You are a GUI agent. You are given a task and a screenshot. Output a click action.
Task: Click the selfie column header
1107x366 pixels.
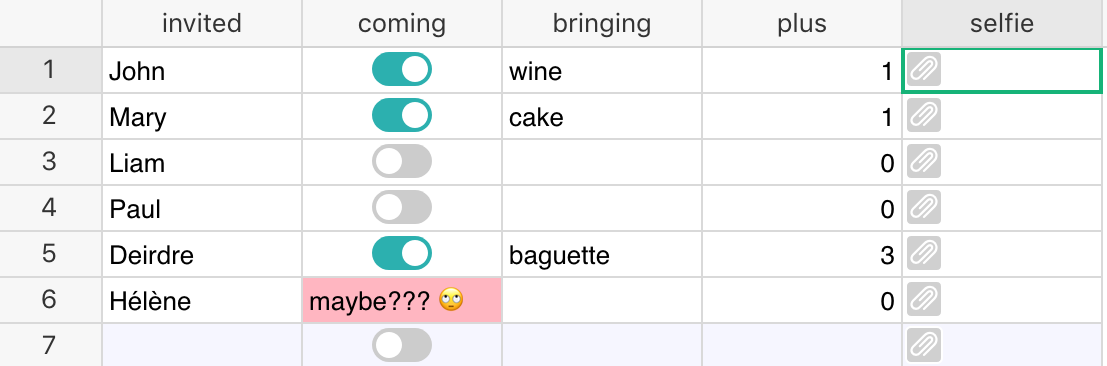tap(1002, 23)
